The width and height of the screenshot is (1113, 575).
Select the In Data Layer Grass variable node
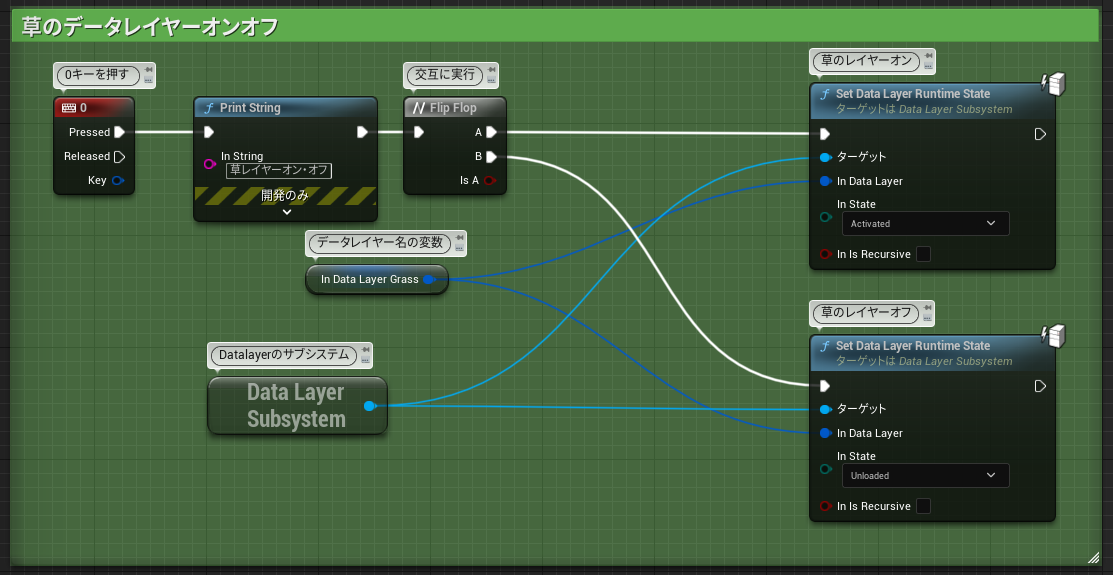pos(377,280)
